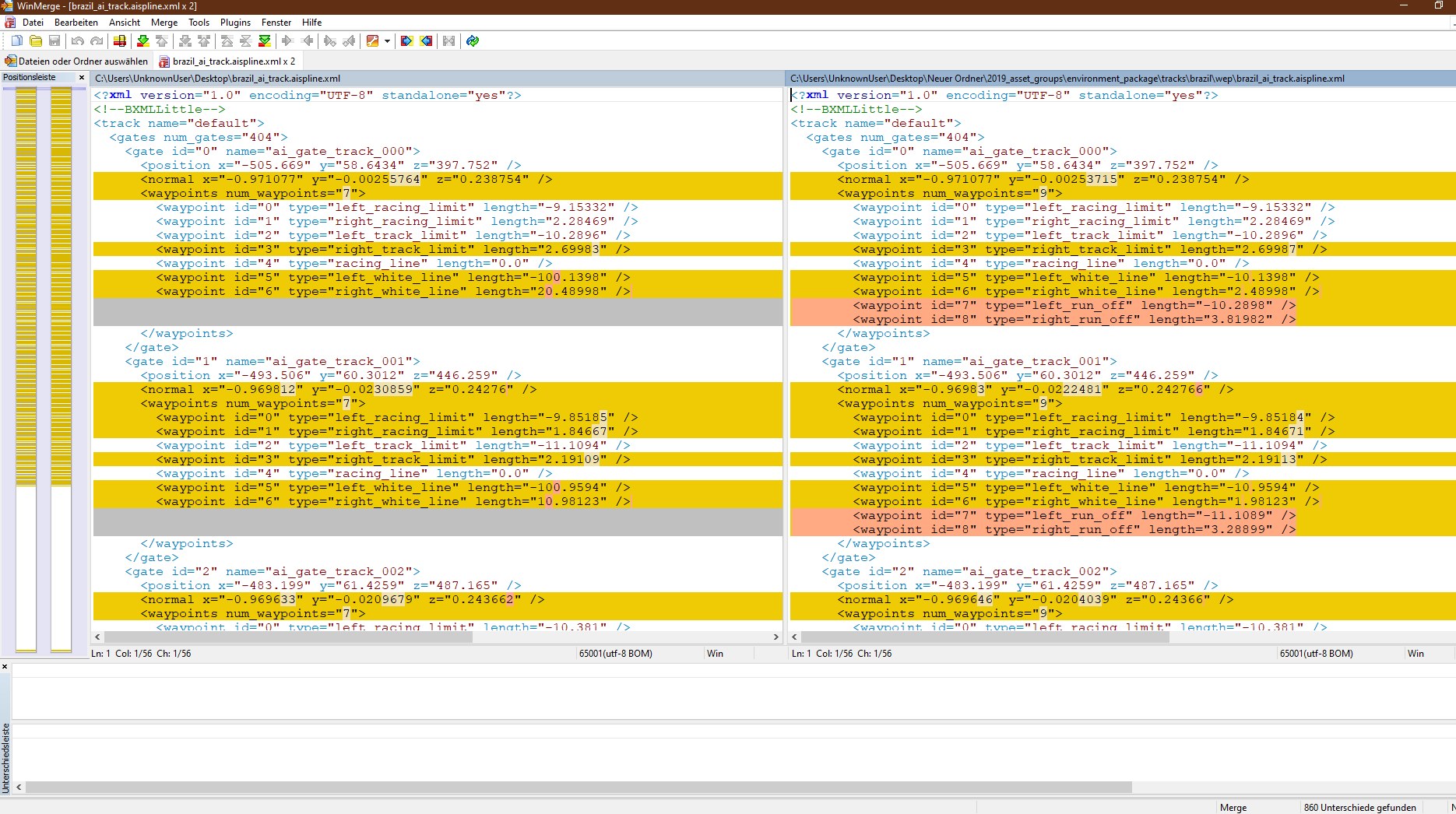This screenshot has width=1456, height=814.
Task: Click the Next conflict toolbar icon
Action: point(185,40)
